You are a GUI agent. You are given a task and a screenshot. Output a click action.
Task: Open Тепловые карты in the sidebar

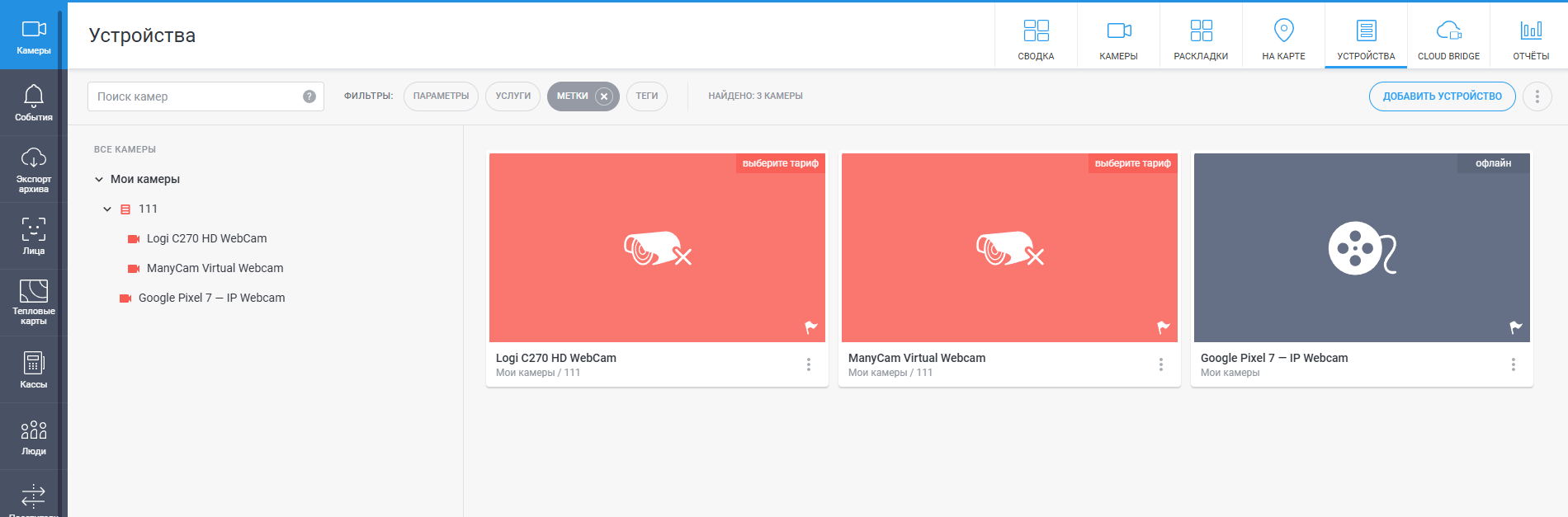tap(33, 303)
